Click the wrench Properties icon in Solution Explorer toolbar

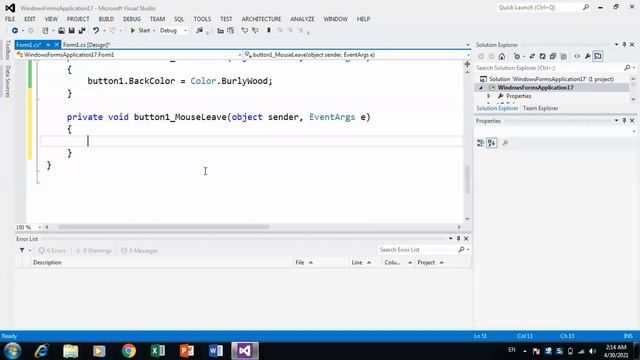[x=588, y=56]
